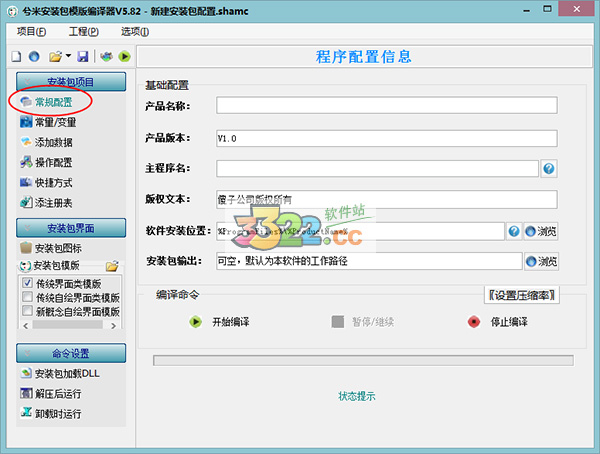The image size is (600, 454).
Task: Open the 操作配置 sidebar item
Action: 46,162
